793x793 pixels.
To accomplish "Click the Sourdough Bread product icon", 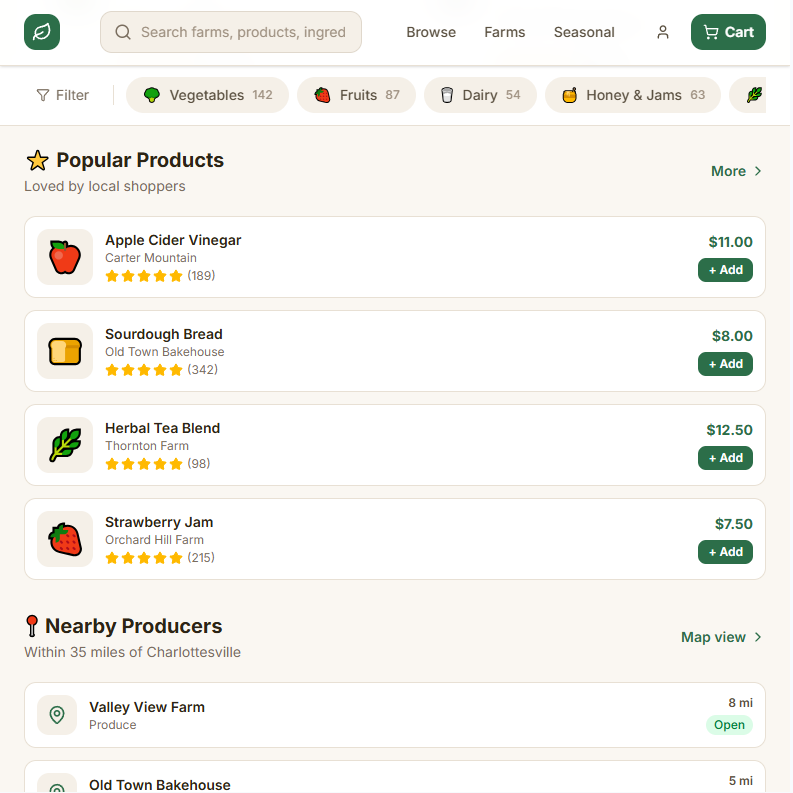I will (65, 351).
